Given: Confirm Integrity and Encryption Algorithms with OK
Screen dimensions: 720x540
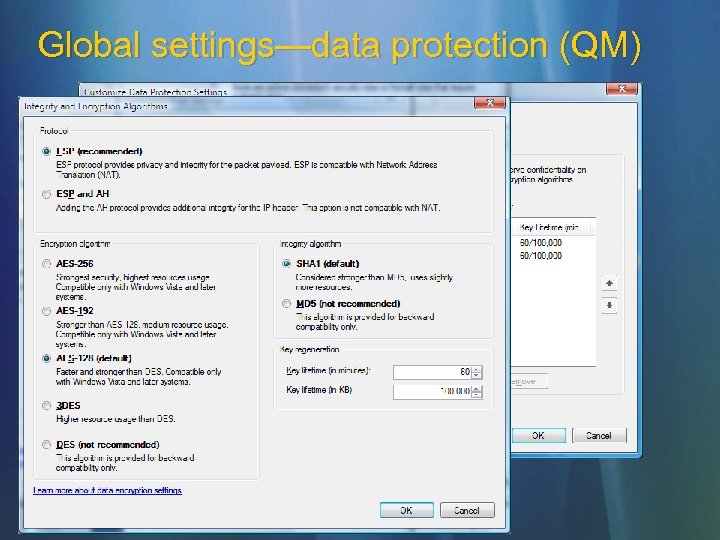Looking at the screenshot, I should [406, 510].
